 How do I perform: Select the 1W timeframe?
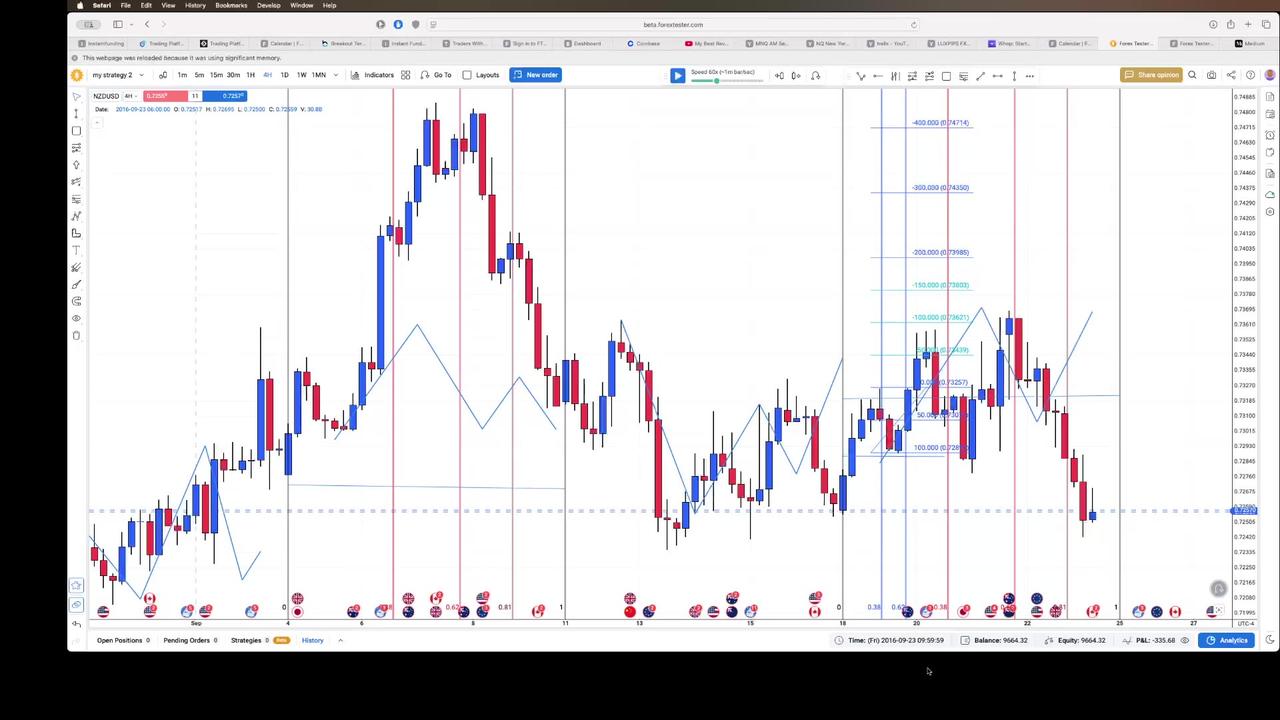(x=301, y=75)
